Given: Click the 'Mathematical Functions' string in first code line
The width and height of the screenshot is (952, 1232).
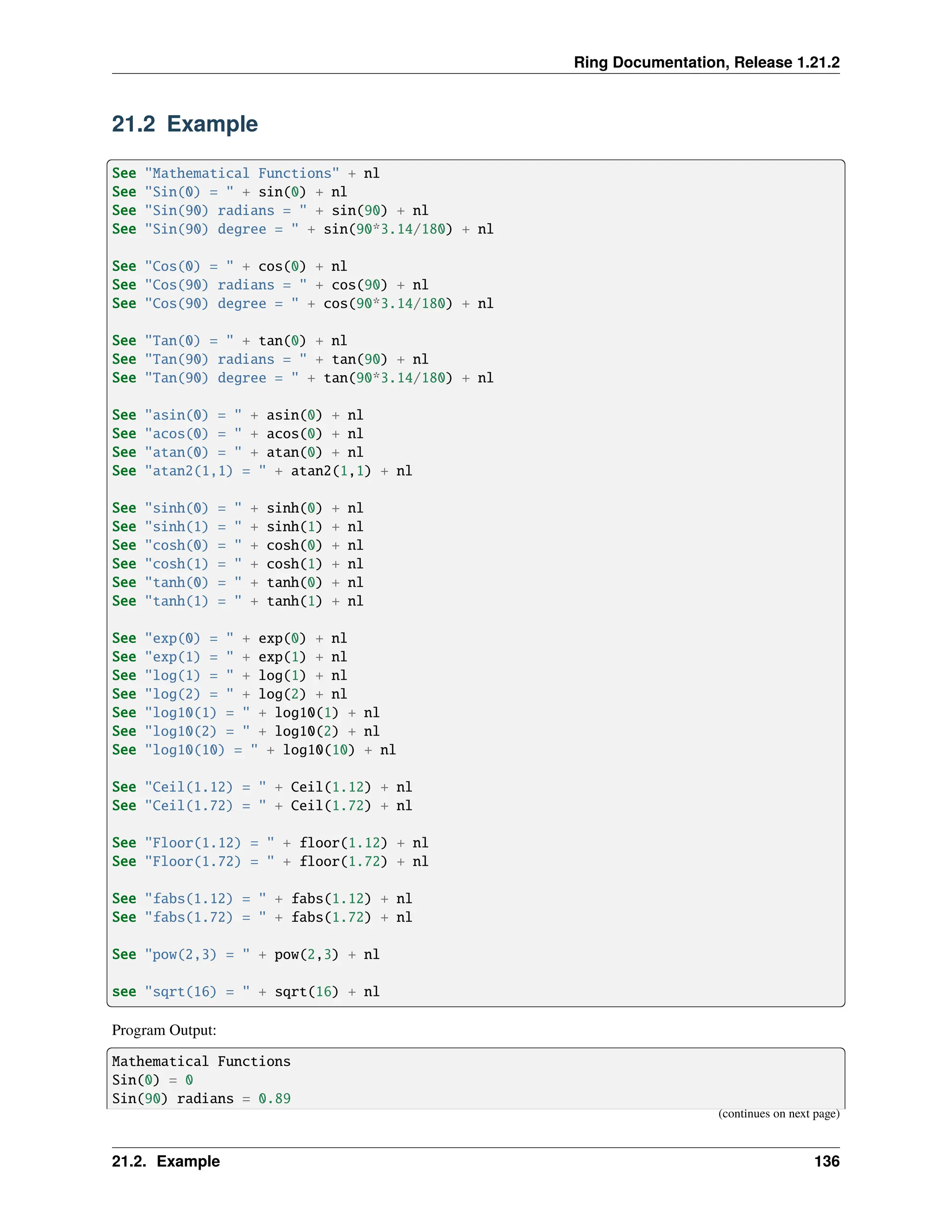Looking at the screenshot, I should (242, 173).
